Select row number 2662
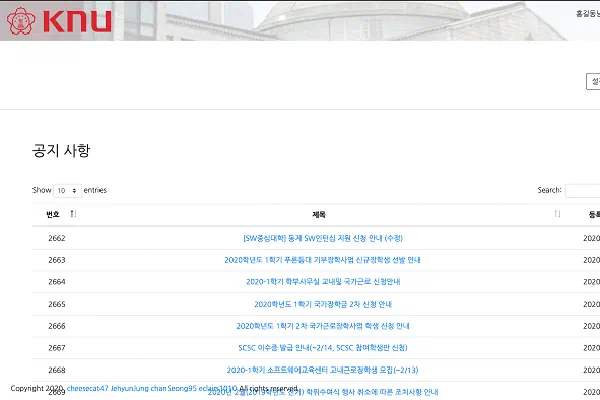Screen dimensions: 600x400 click(57, 238)
